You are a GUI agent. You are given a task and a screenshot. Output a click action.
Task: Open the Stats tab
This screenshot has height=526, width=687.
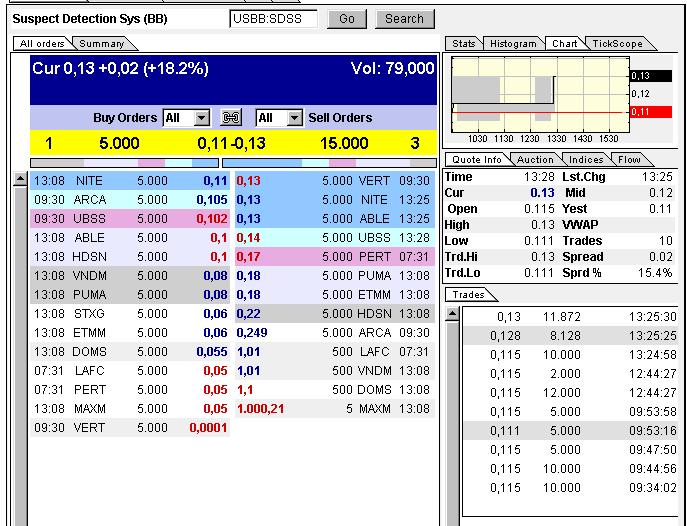(x=464, y=44)
